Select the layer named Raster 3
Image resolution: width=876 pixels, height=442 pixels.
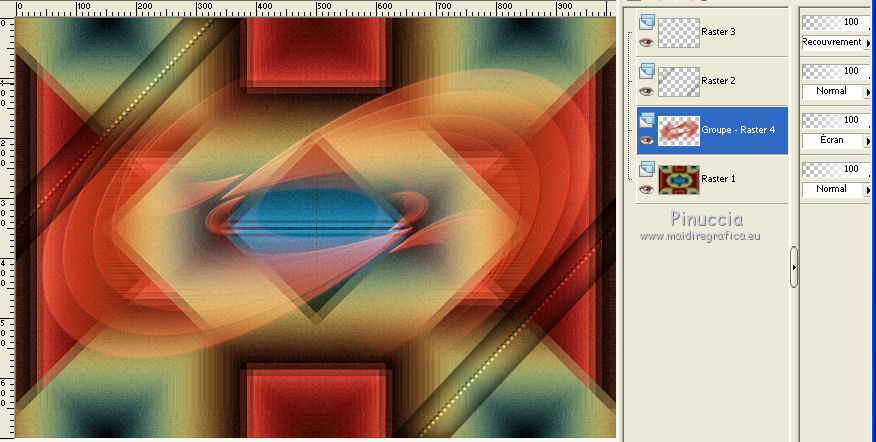click(x=718, y=32)
